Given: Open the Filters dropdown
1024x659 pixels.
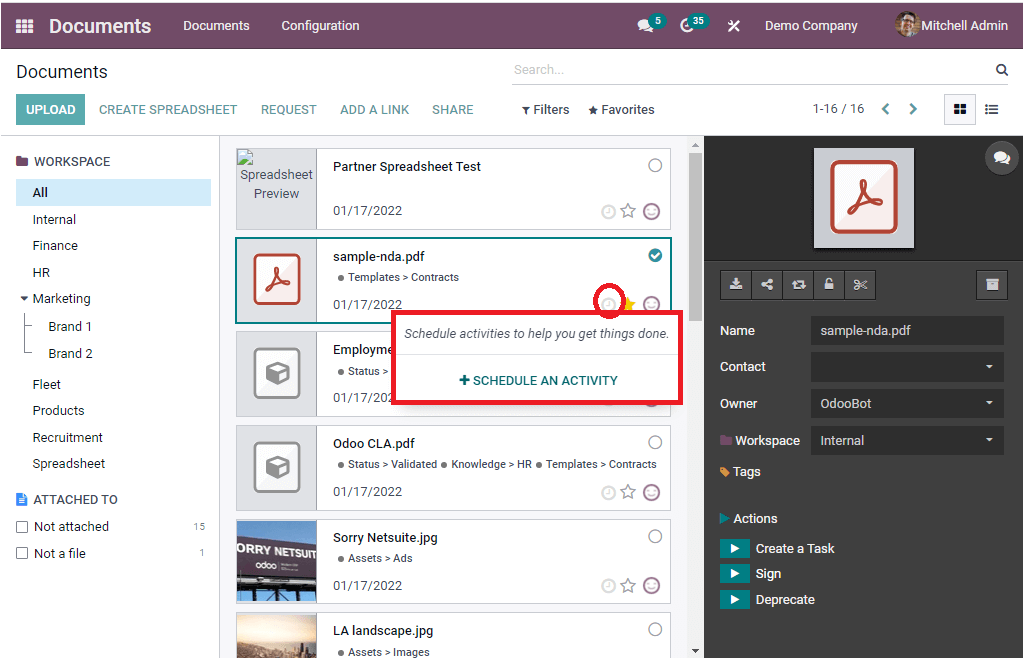Looking at the screenshot, I should pyautogui.click(x=545, y=110).
